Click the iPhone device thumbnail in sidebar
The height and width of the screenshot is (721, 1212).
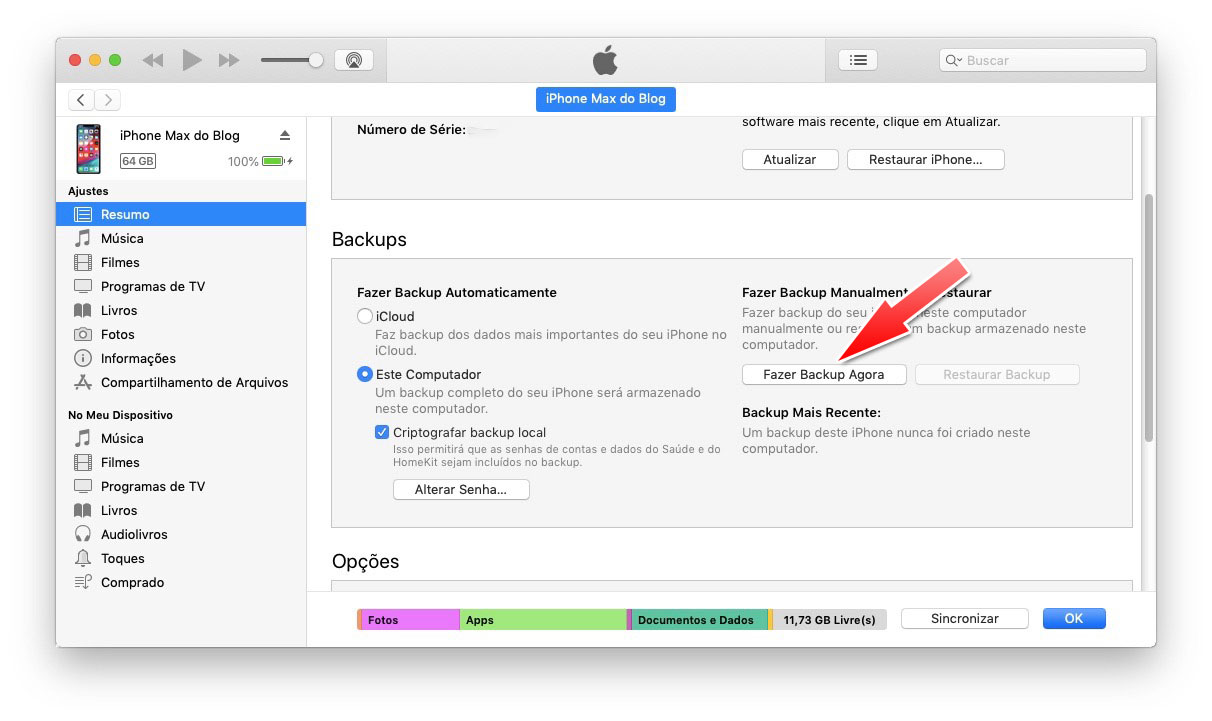88,148
